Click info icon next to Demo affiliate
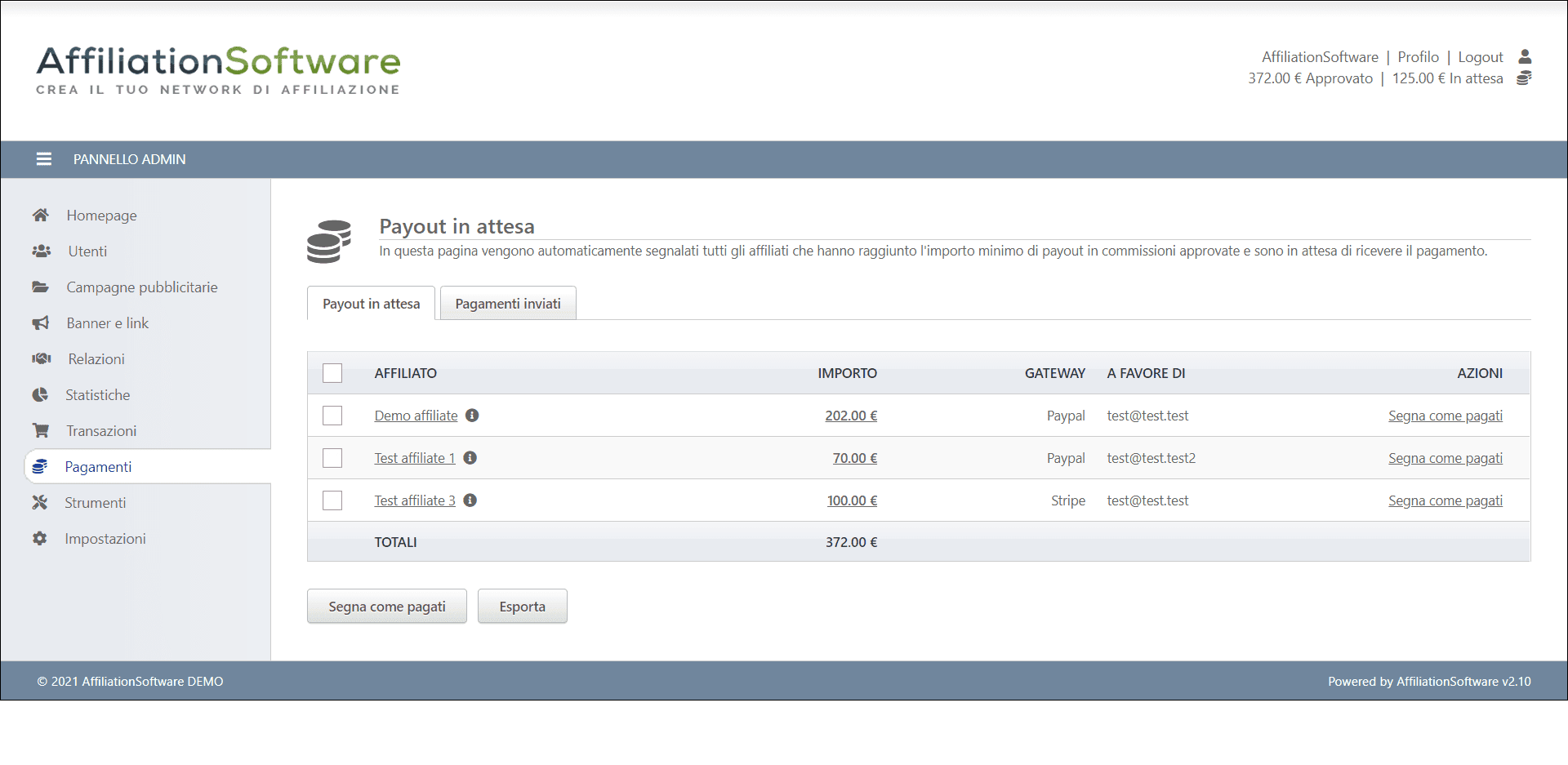 pos(472,416)
